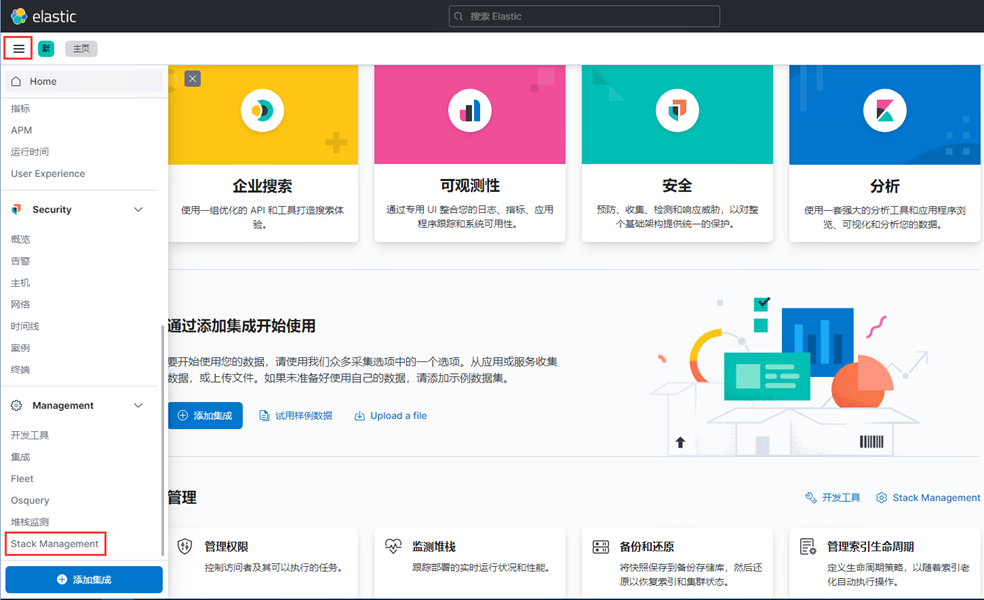Screen dimensions: 984x600
Task: Select Home in the navigation sidebar
Action: click(83, 82)
